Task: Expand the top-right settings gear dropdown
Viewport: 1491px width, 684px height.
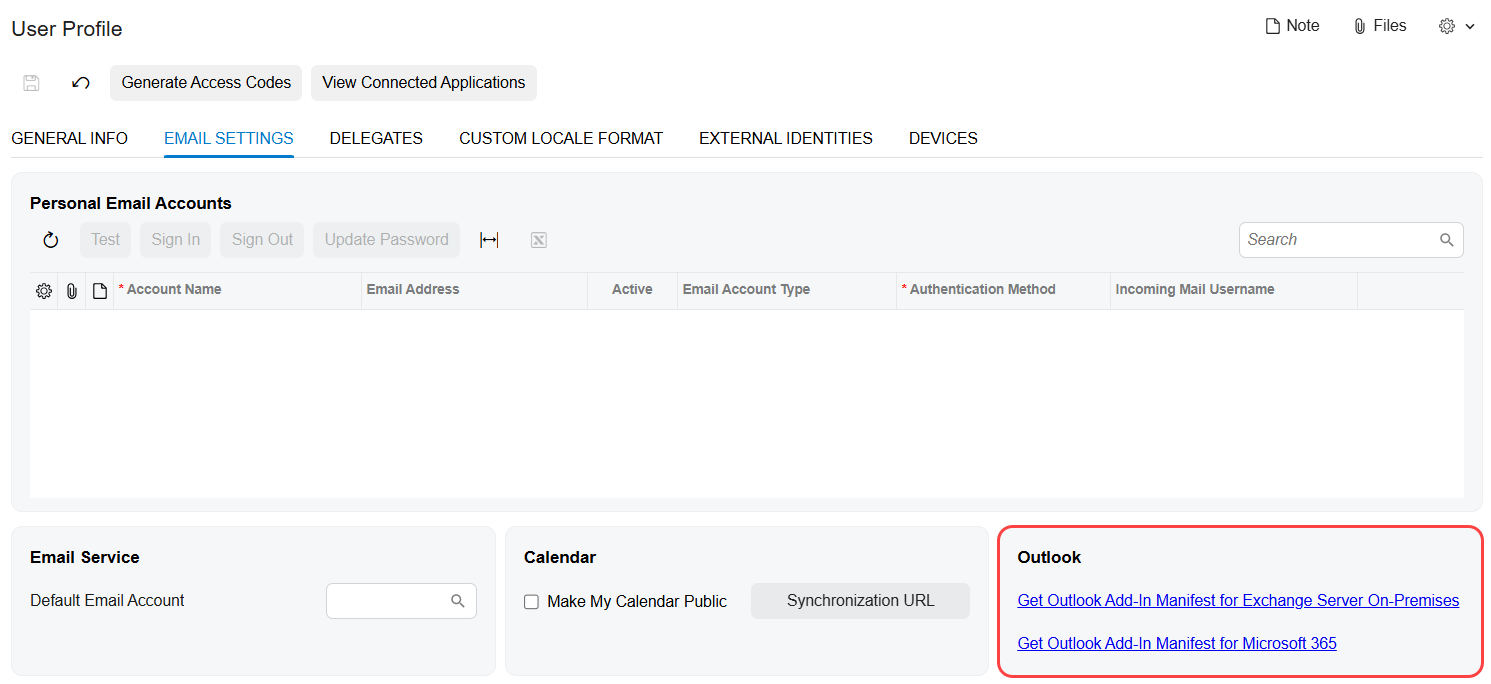Action: pos(1456,27)
